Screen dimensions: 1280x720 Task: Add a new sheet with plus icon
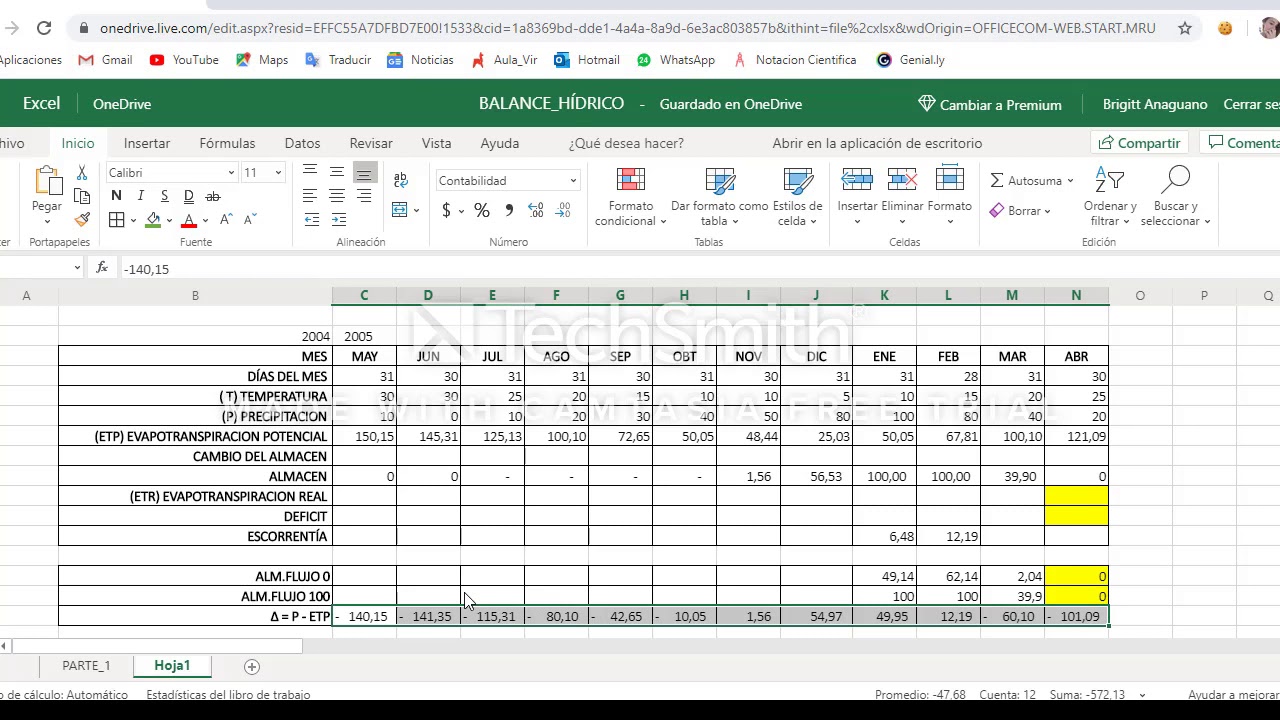coord(252,666)
